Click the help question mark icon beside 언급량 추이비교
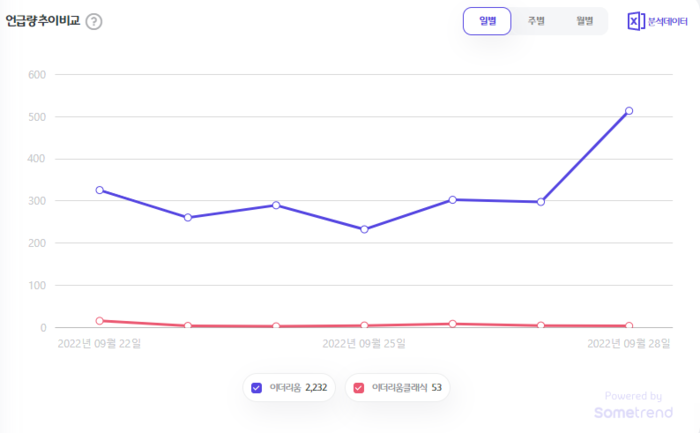The image size is (700, 433). [94, 22]
